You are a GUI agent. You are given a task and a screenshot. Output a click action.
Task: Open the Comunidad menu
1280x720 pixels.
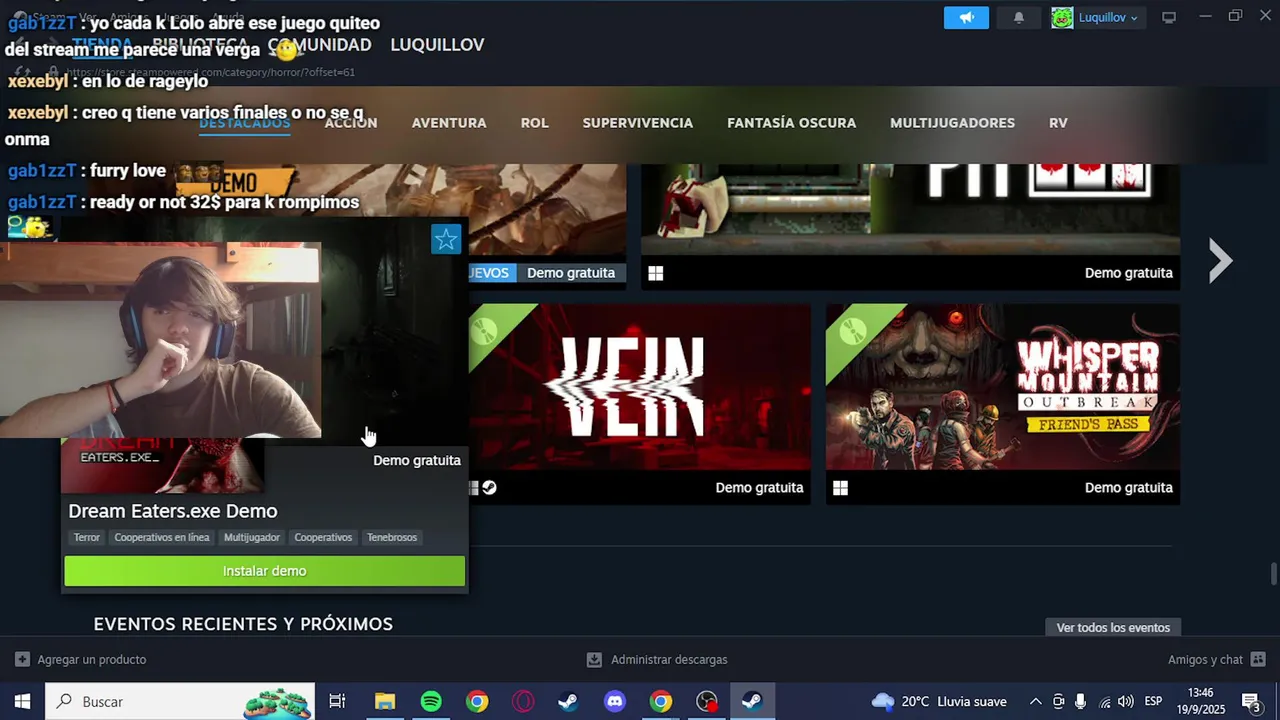320,45
